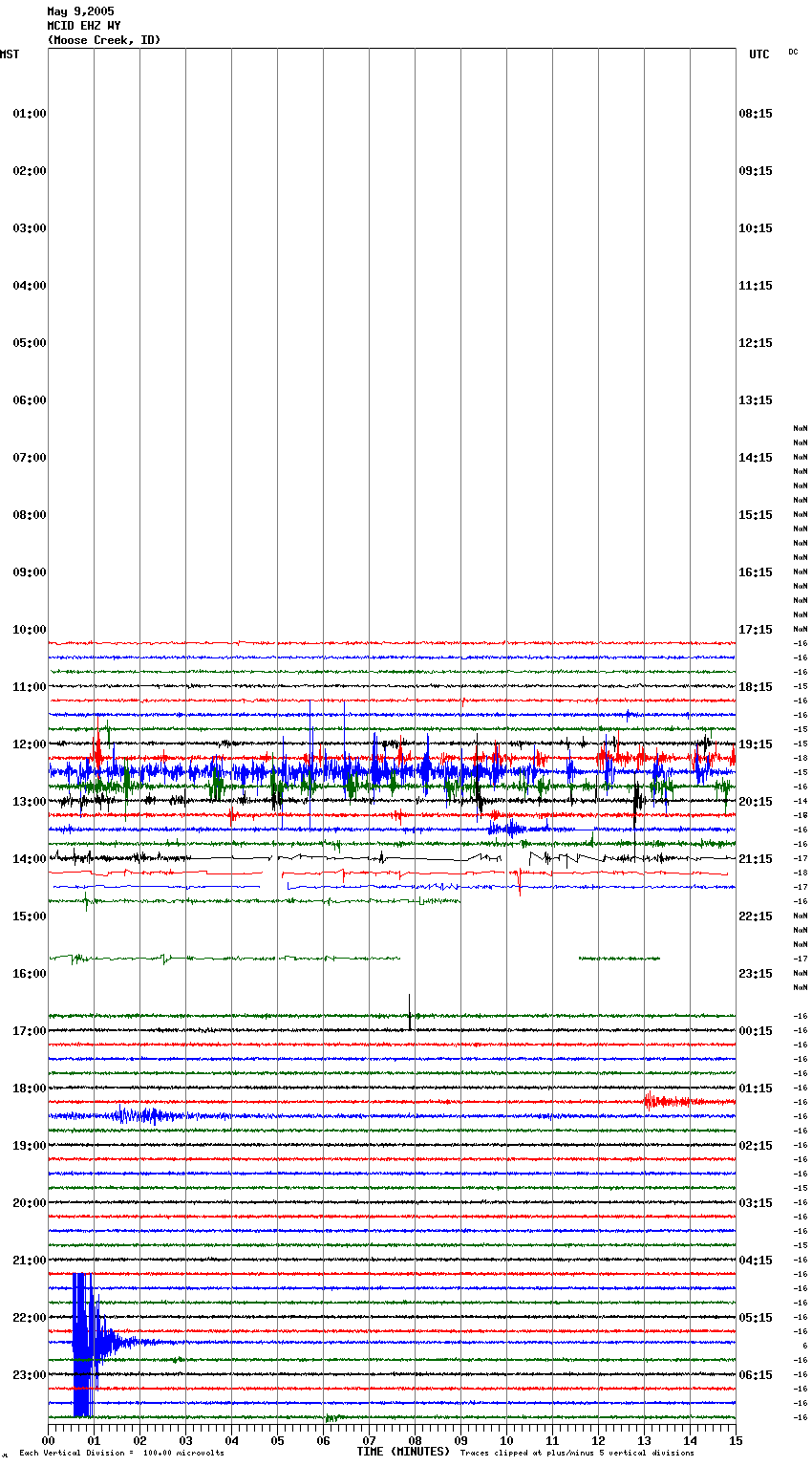This screenshot has height=1466, width=812.
Task: Click the "22:00" MST hour label
Action: click(x=29, y=1318)
